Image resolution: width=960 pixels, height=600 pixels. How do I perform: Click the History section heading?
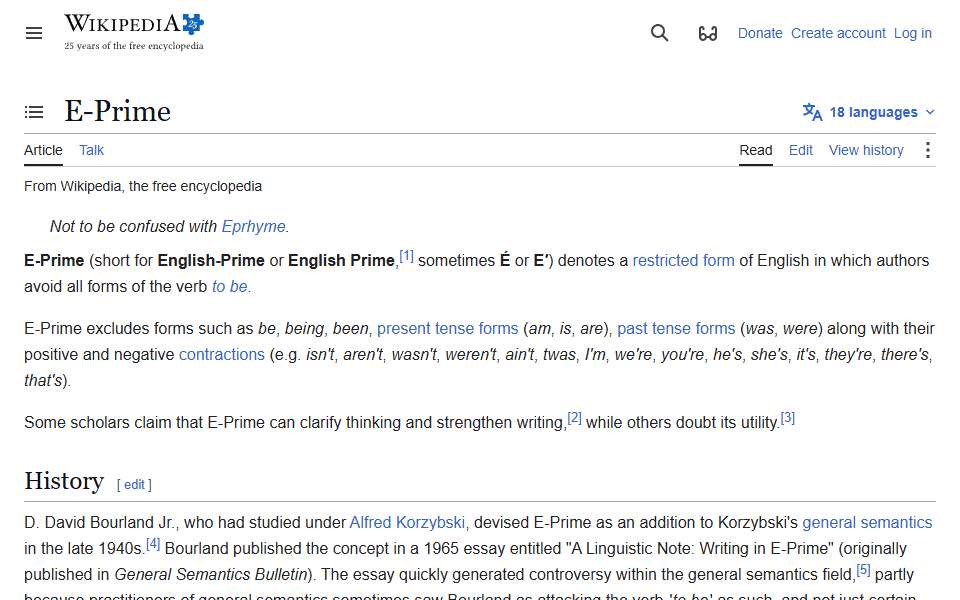(x=64, y=481)
